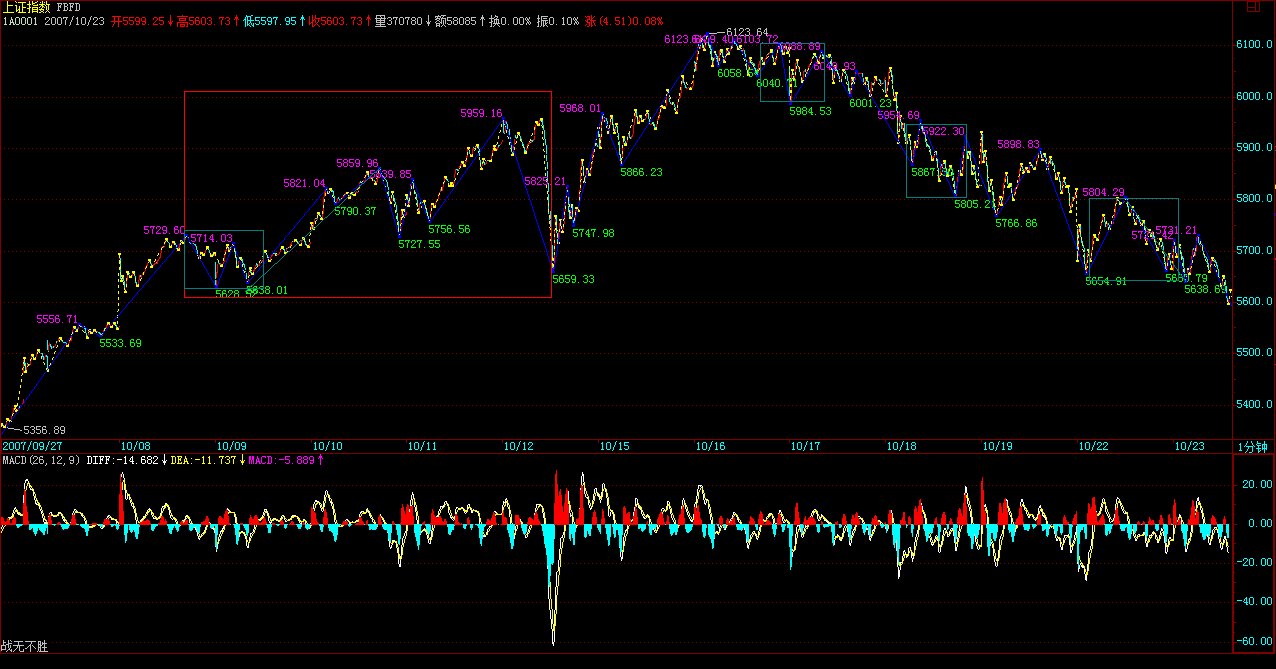1276x669 pixels.
Task: Click the window layout icon at top right
Action: [1251, 7]
